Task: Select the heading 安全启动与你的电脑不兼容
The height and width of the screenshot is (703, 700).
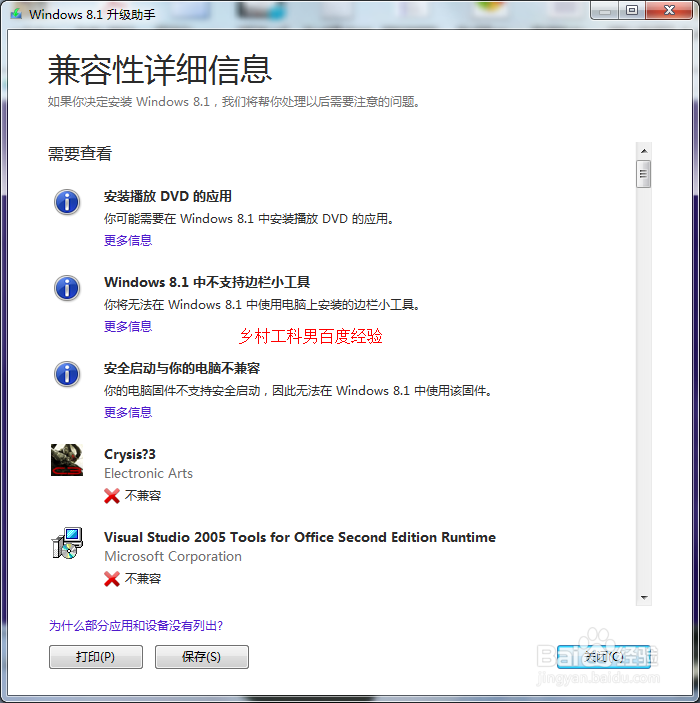Action: pos(182,369)
